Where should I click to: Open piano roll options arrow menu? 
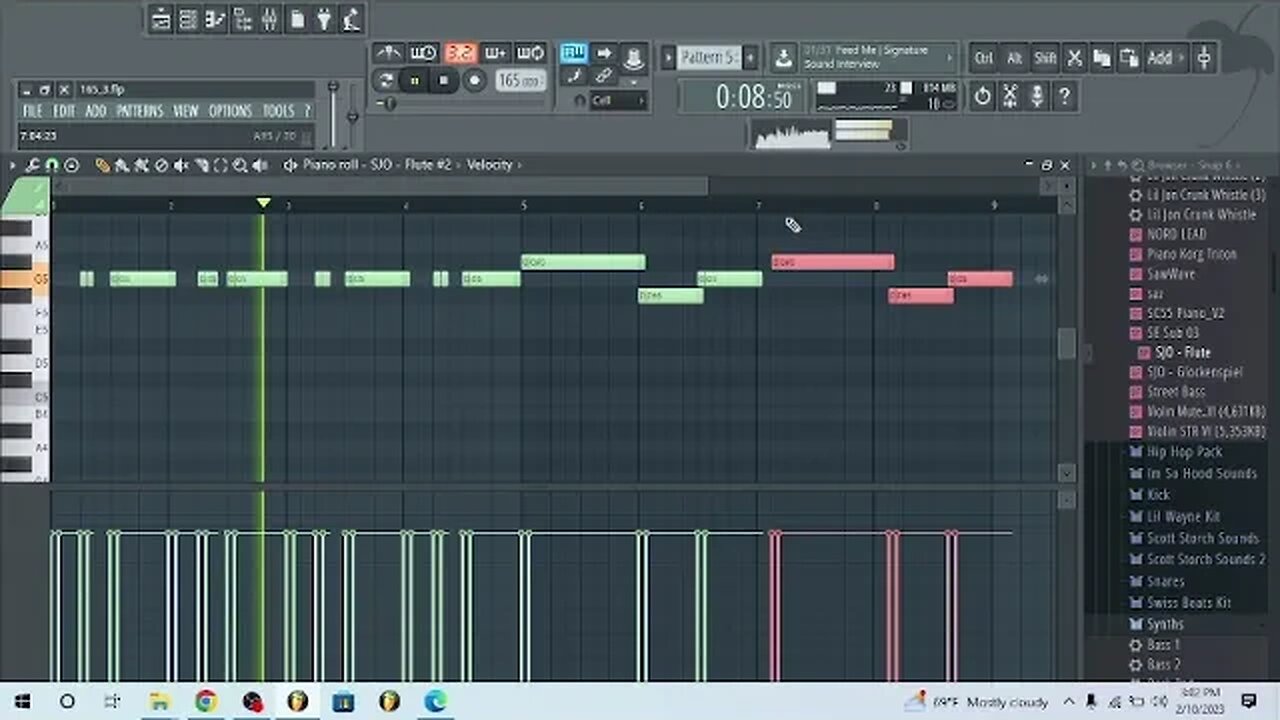[x=13, y=165]
